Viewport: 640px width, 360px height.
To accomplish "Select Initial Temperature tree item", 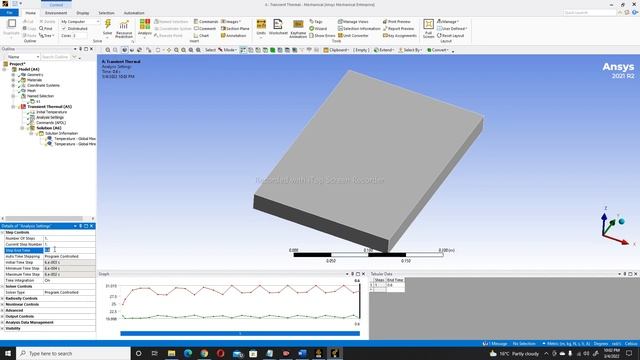I will (x=51, y=112).
